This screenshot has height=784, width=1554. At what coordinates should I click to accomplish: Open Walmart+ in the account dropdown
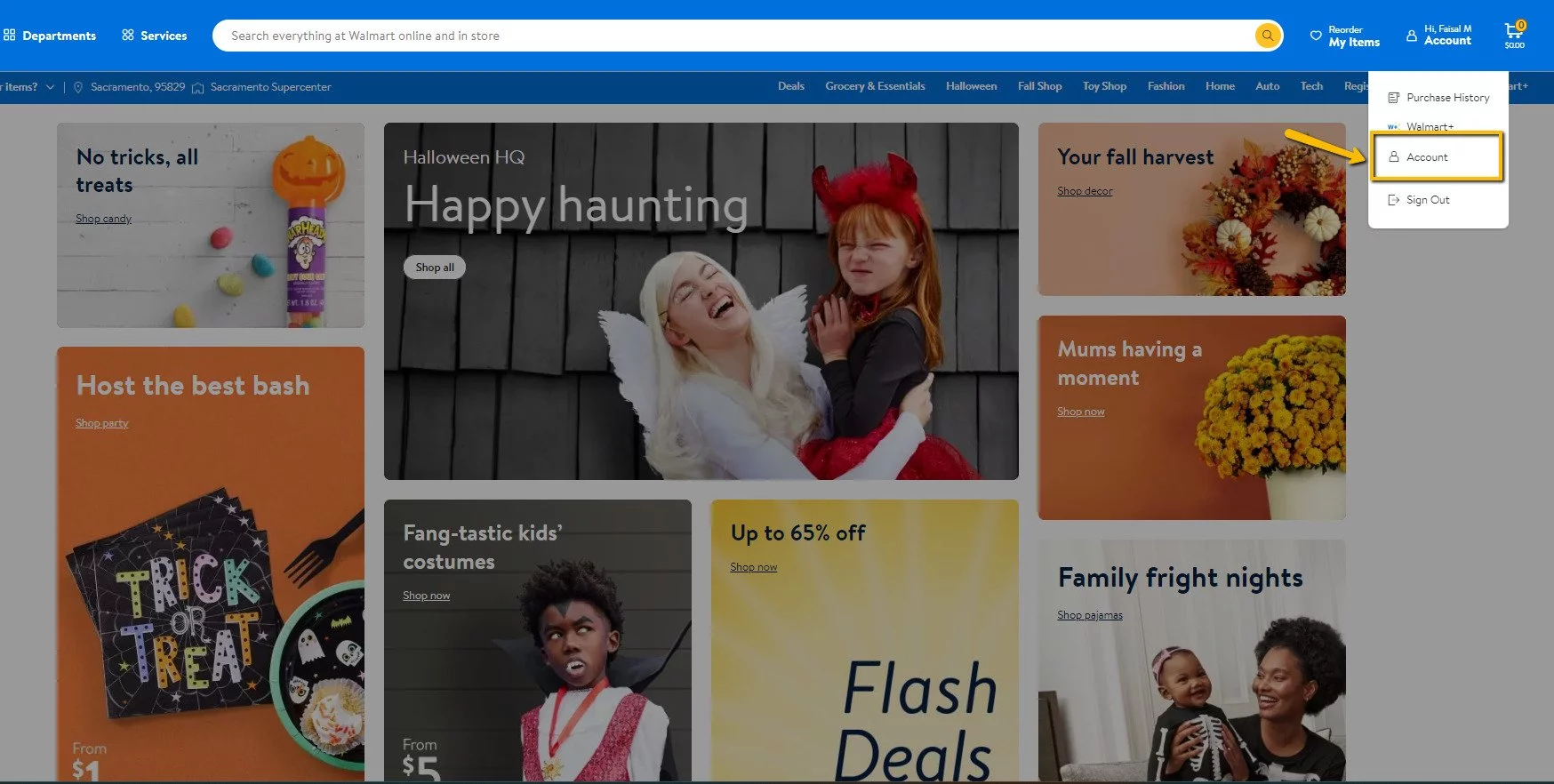click(x=1430, y=126)
